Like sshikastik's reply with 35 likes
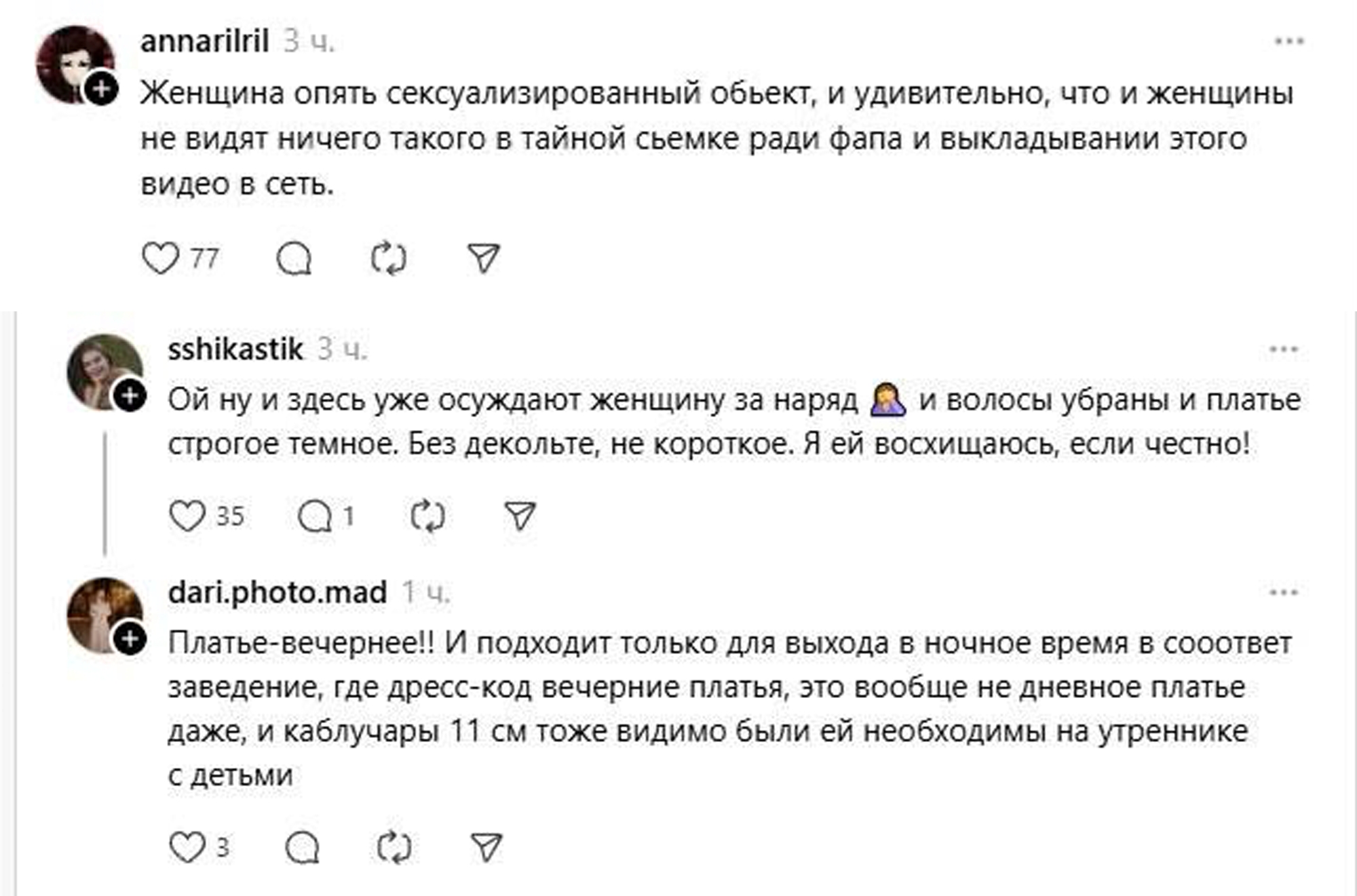Viewport: 1357px width, 896px height. (187, 516)
